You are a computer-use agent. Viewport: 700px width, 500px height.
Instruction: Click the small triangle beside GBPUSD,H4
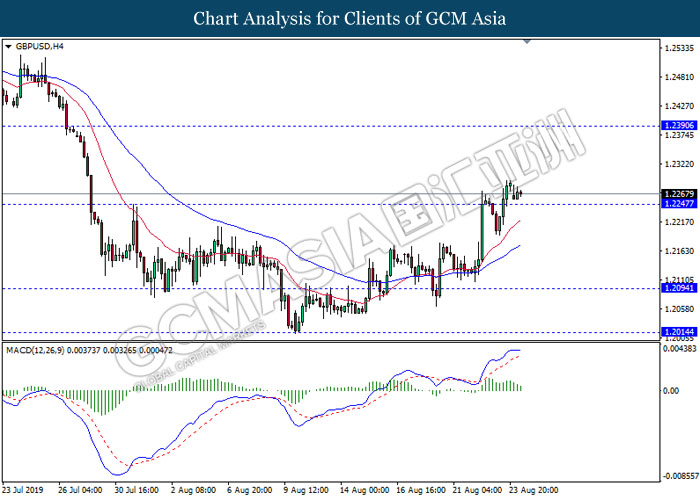[9, 46]
